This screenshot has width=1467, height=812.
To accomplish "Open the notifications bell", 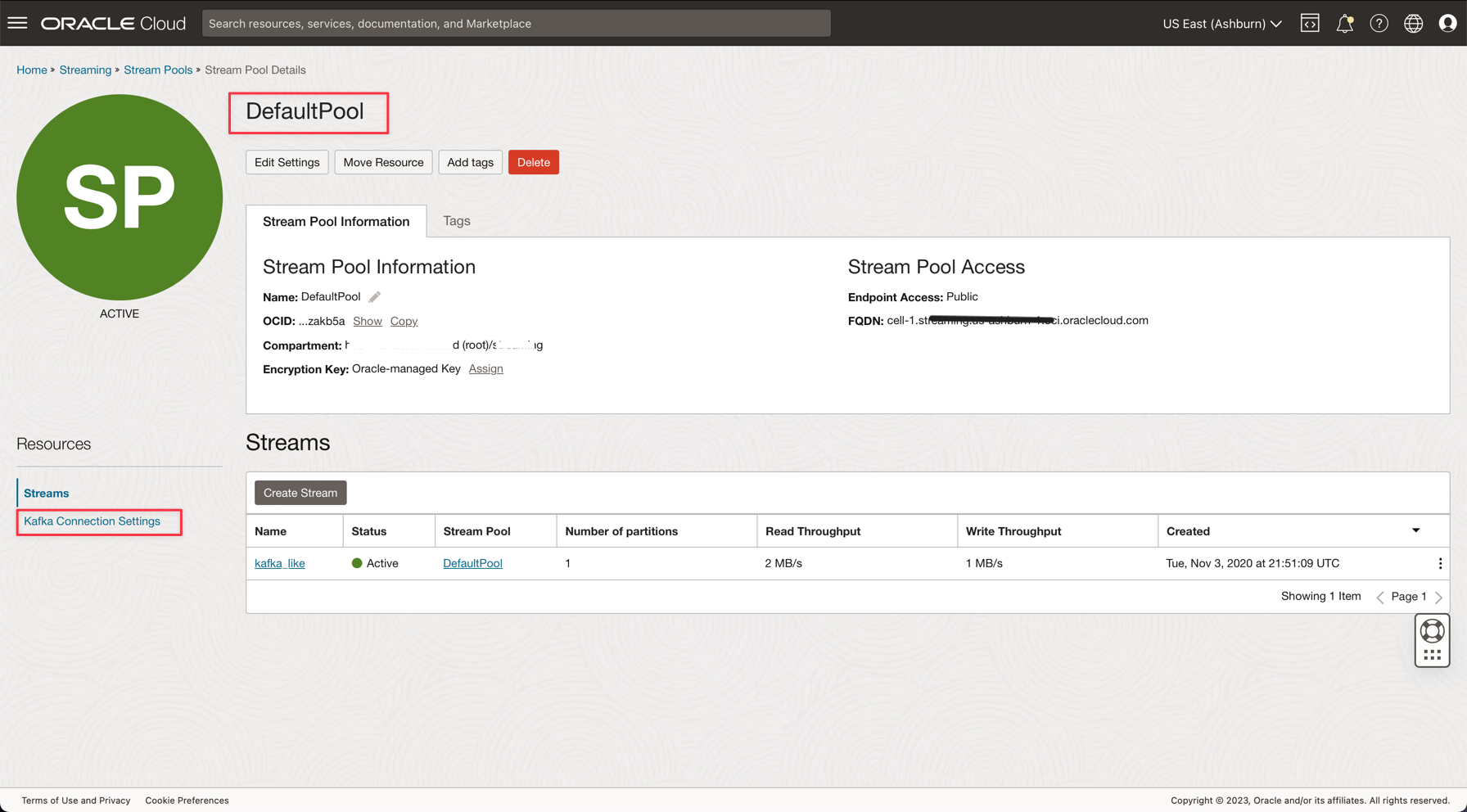I will [x=1344, y=23].
